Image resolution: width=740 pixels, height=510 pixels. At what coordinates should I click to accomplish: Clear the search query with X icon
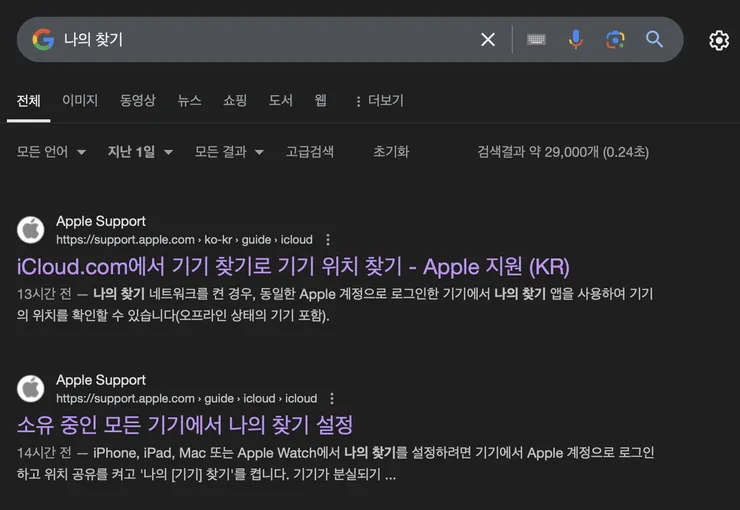tap(488, 39)
